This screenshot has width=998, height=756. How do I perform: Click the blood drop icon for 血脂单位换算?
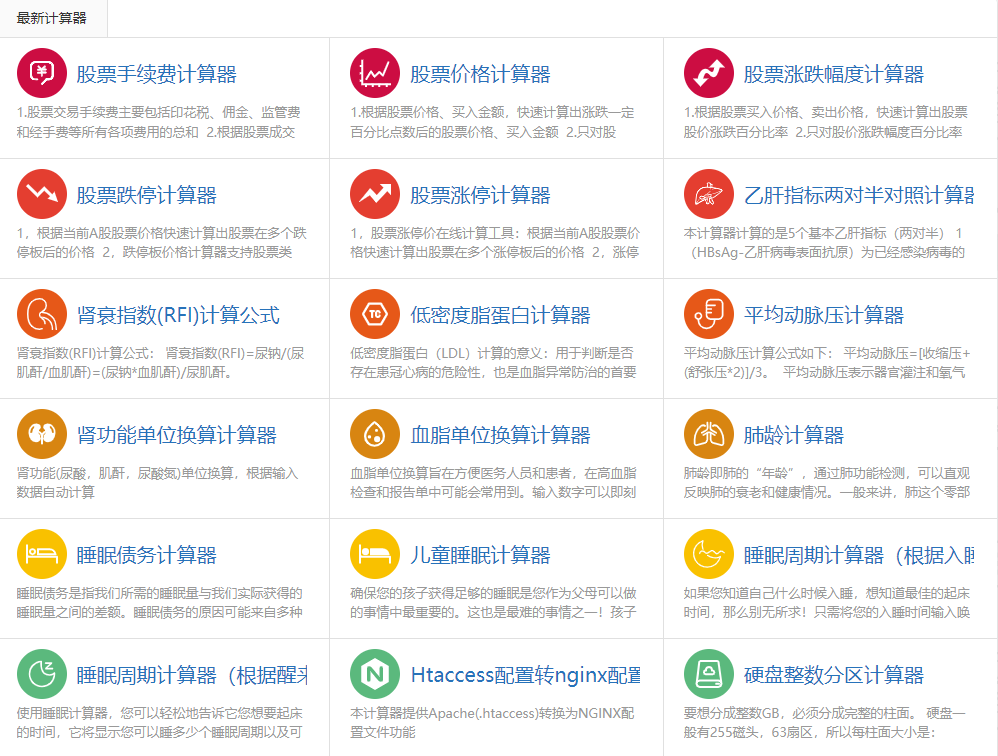(375, 434)
